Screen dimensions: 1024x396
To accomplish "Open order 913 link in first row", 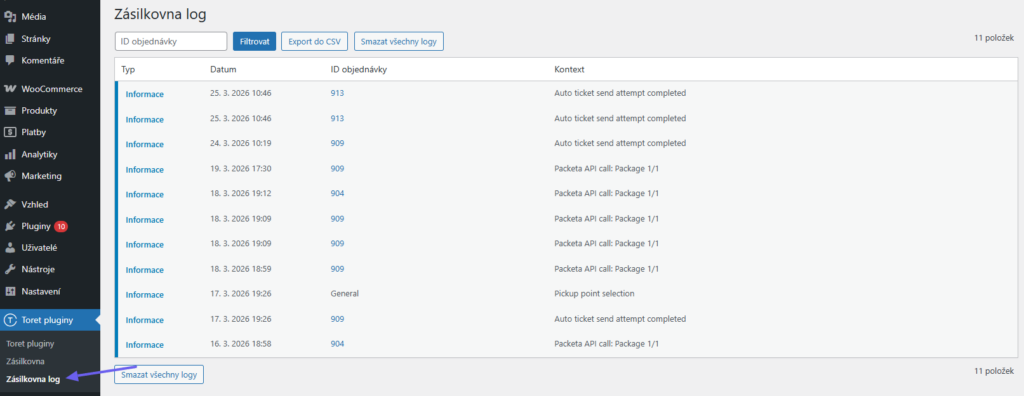I will click(x=337, y=93).
